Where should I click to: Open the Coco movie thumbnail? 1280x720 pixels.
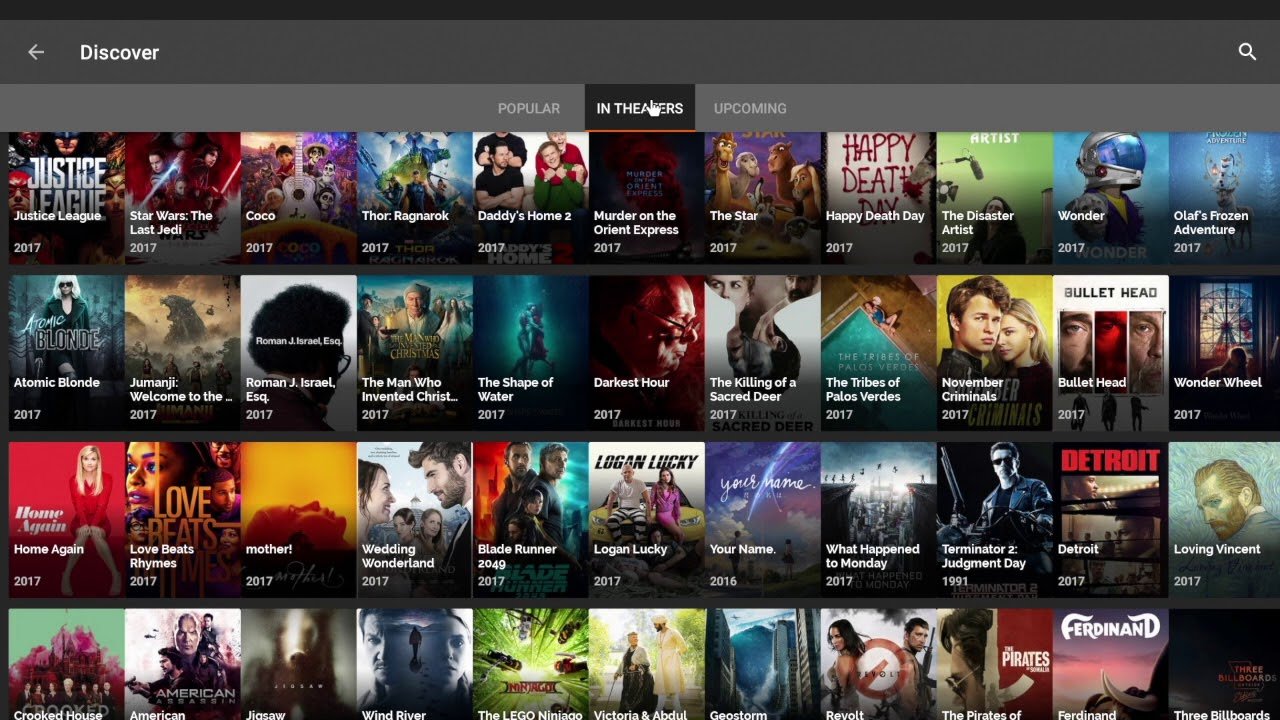[298, 198]
